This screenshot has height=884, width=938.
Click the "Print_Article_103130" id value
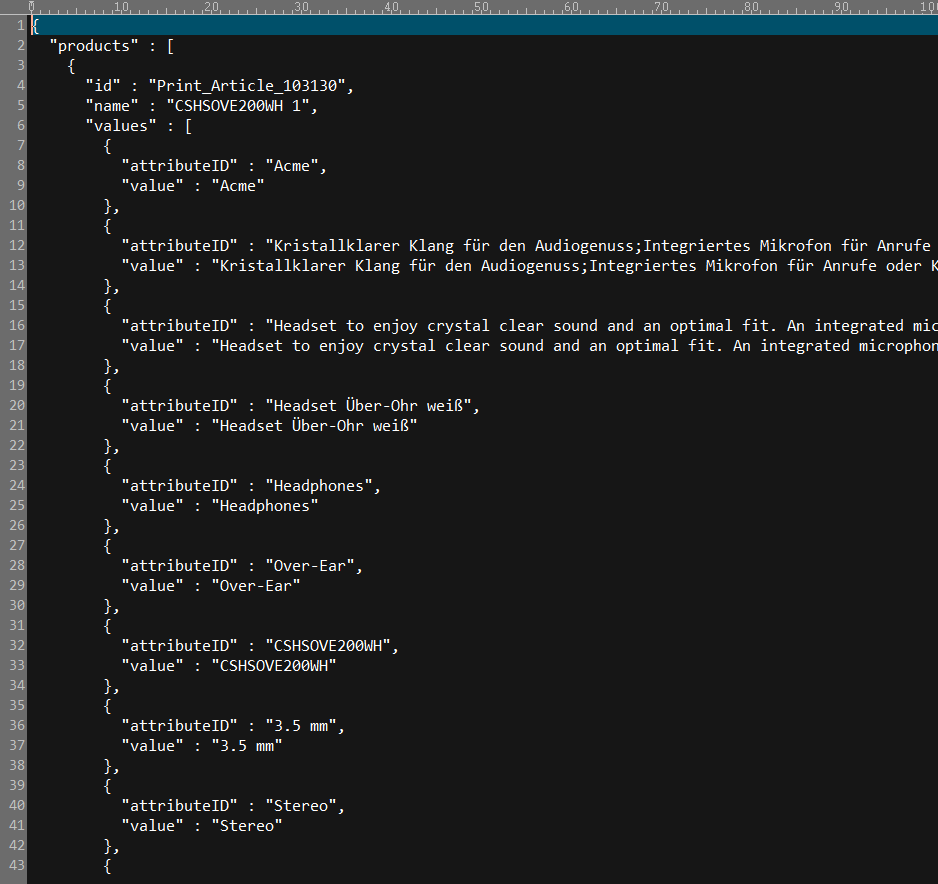[250, 85]
